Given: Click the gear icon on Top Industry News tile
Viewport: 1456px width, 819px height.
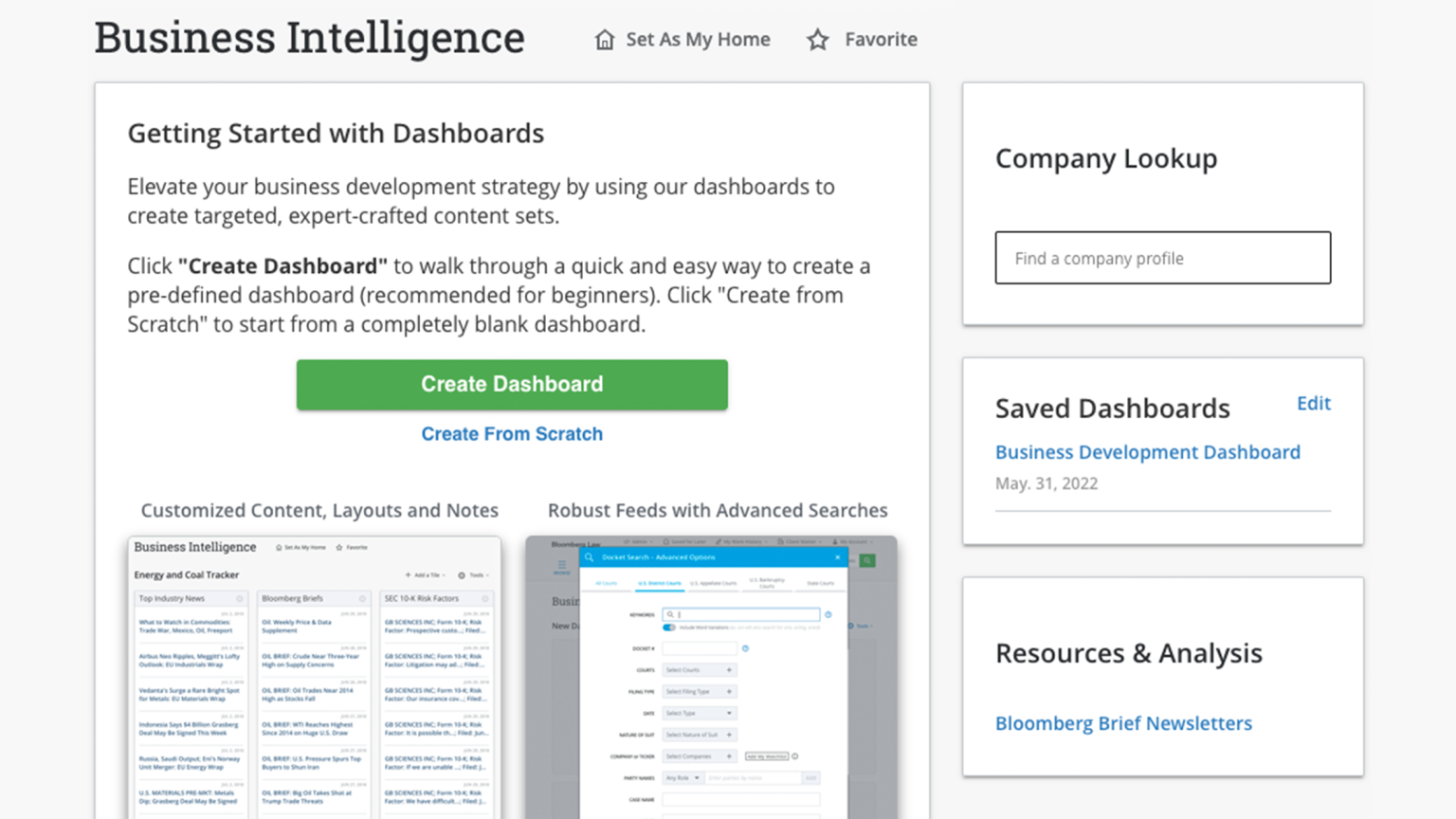Looking at the screenshot, I should coord(240,598).
